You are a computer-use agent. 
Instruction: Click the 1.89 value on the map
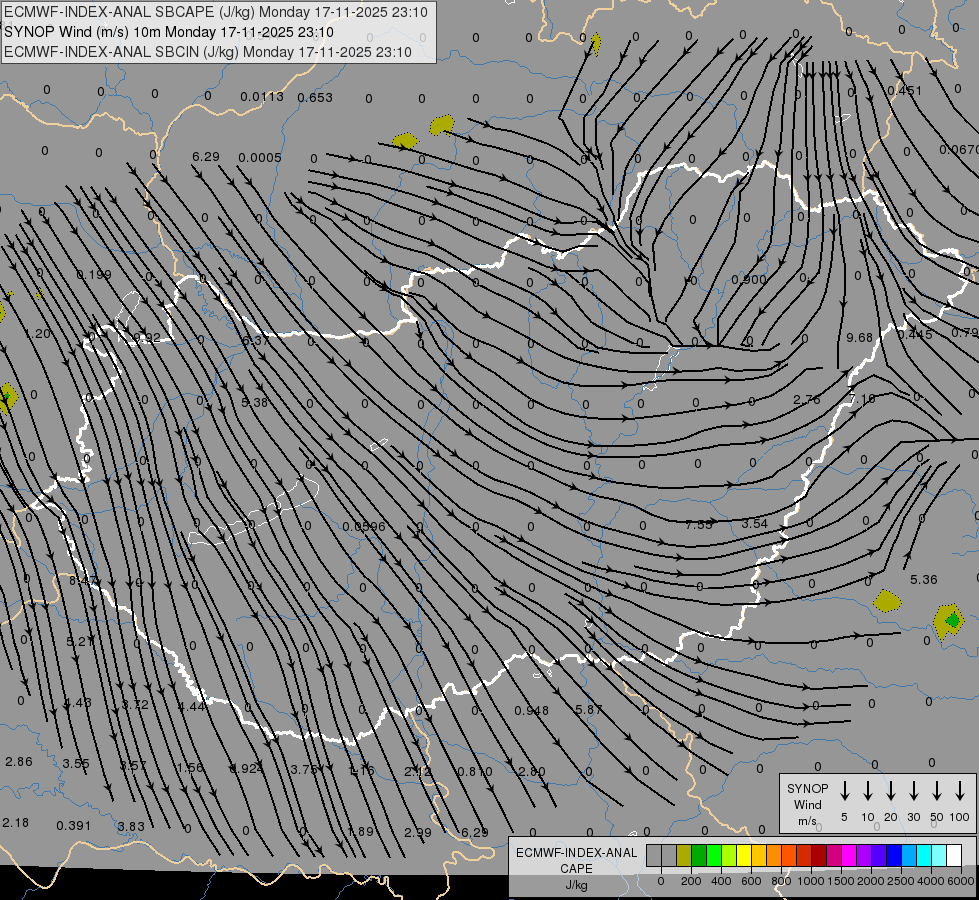360,831
